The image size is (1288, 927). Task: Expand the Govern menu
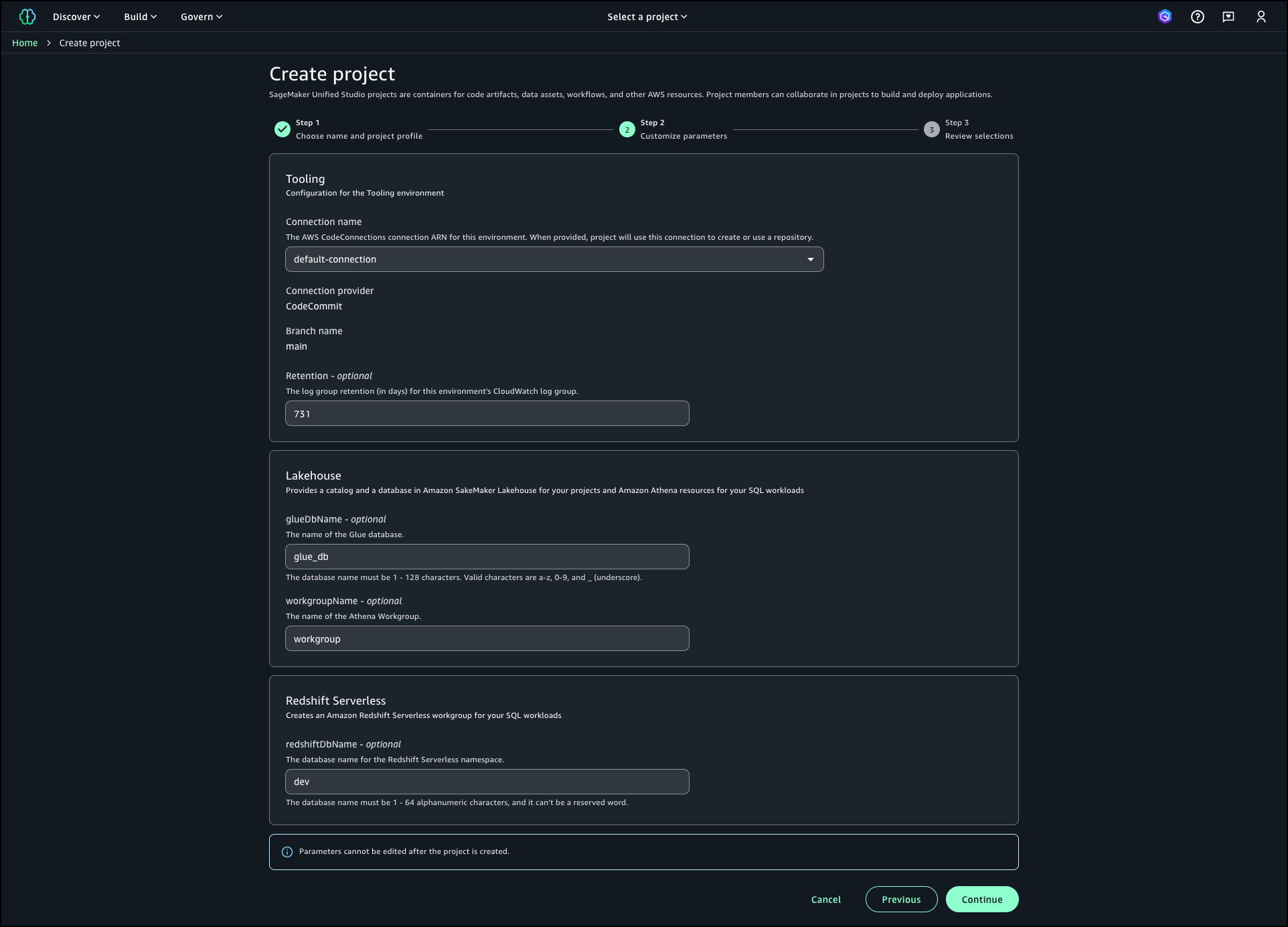coord(201,17)
